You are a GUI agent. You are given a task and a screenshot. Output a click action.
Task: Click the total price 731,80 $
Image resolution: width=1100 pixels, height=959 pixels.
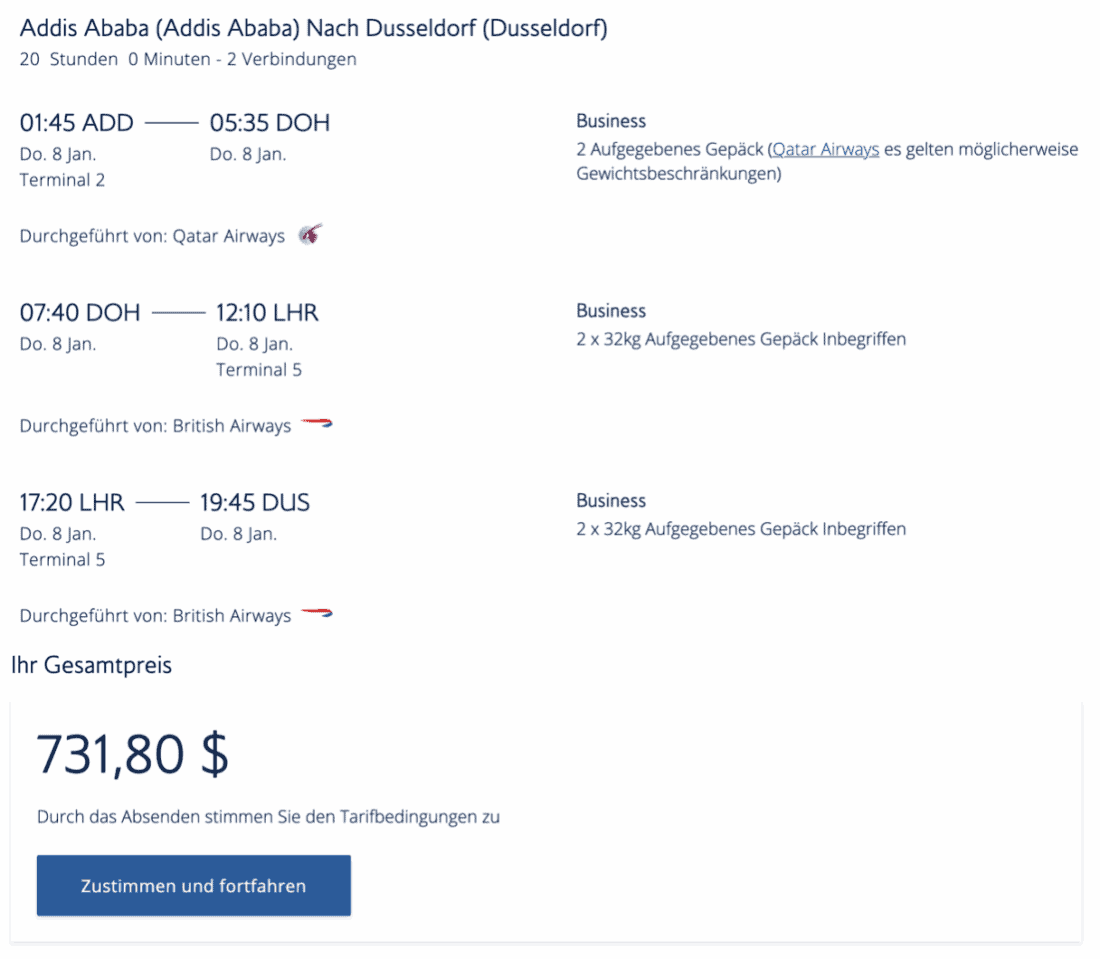132,754
